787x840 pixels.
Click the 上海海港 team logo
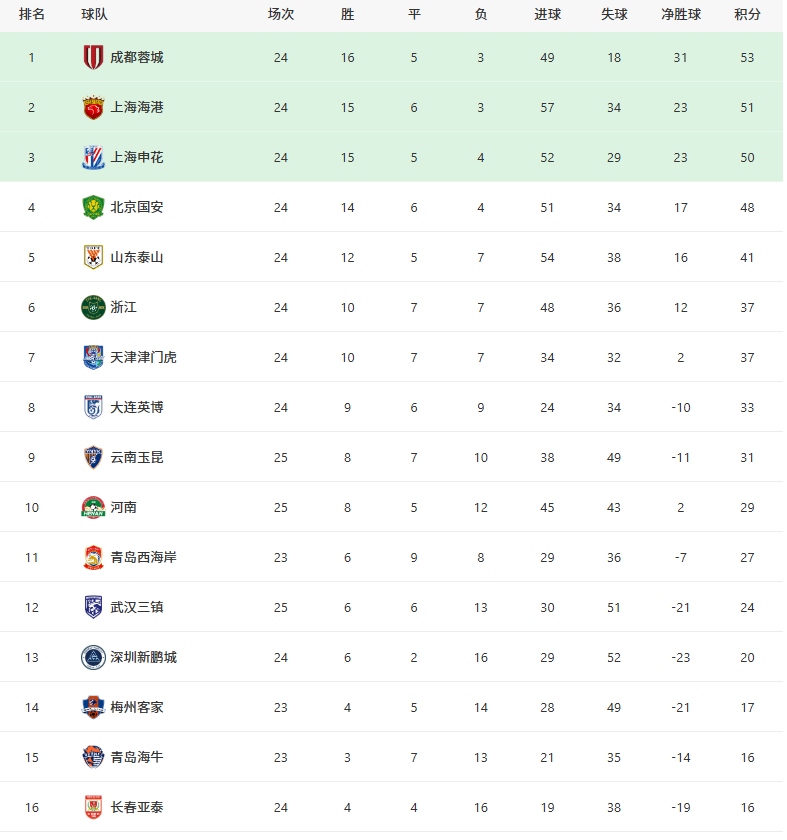click(x=93, y=107)
